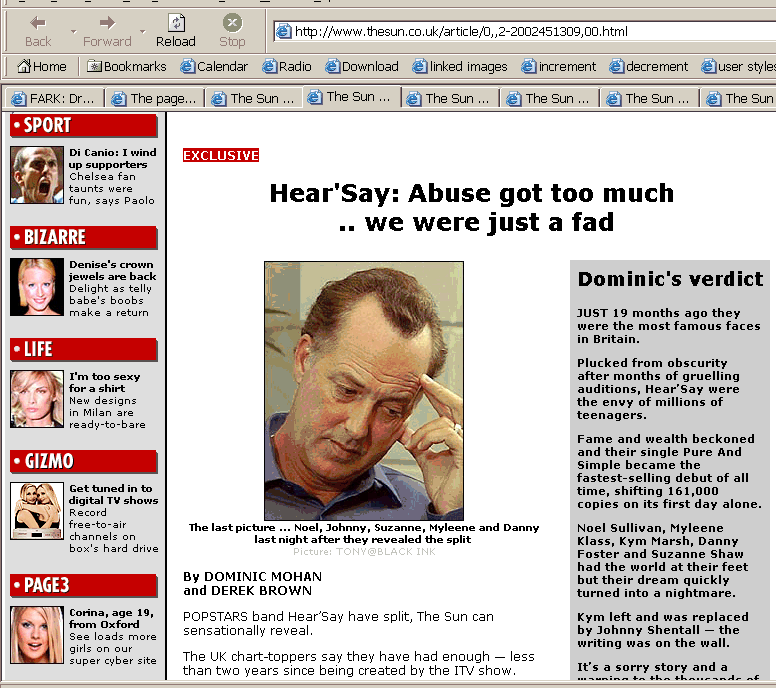Open the user styles bookmark

(738, 66)
